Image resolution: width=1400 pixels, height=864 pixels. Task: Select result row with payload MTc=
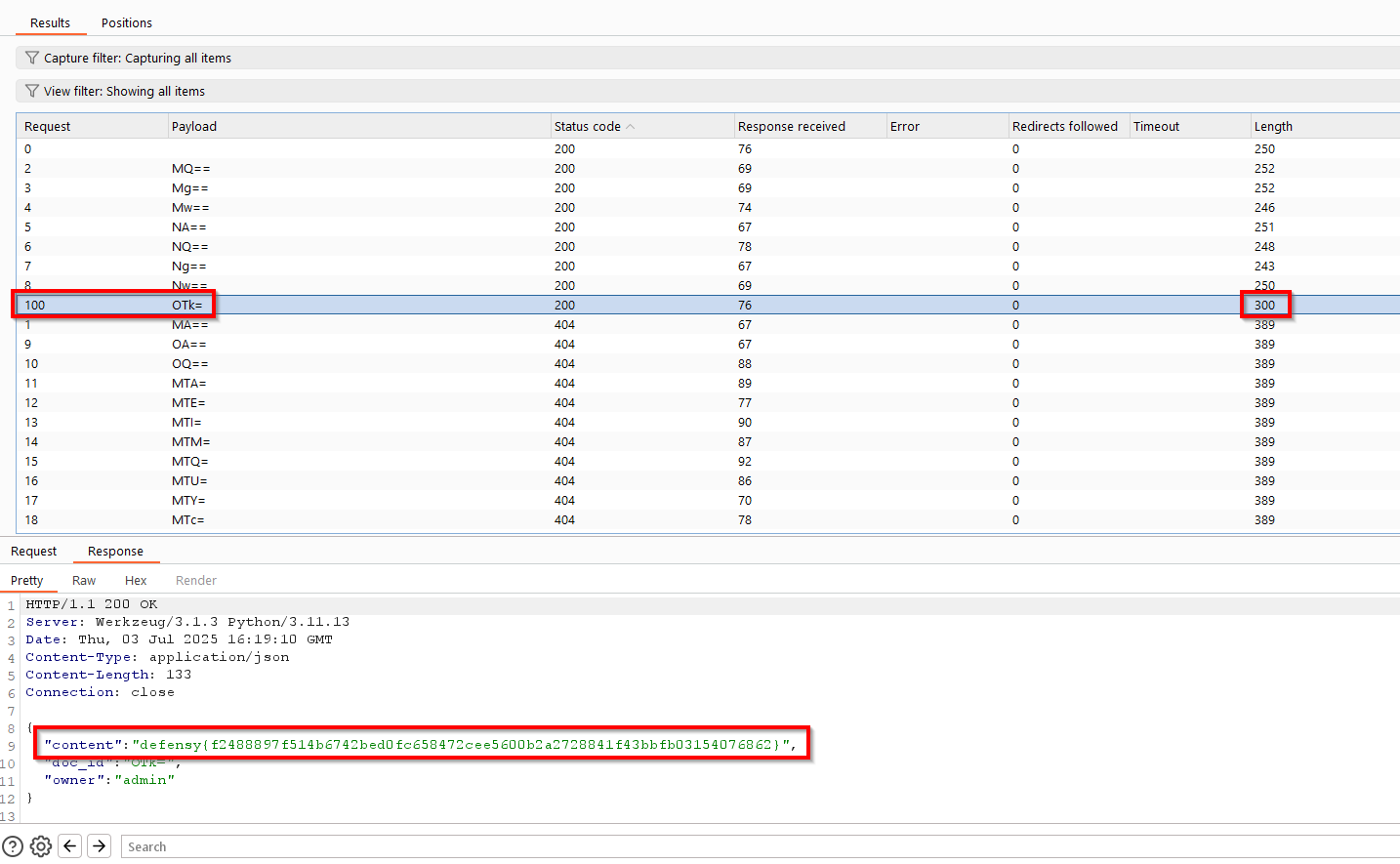708,520
